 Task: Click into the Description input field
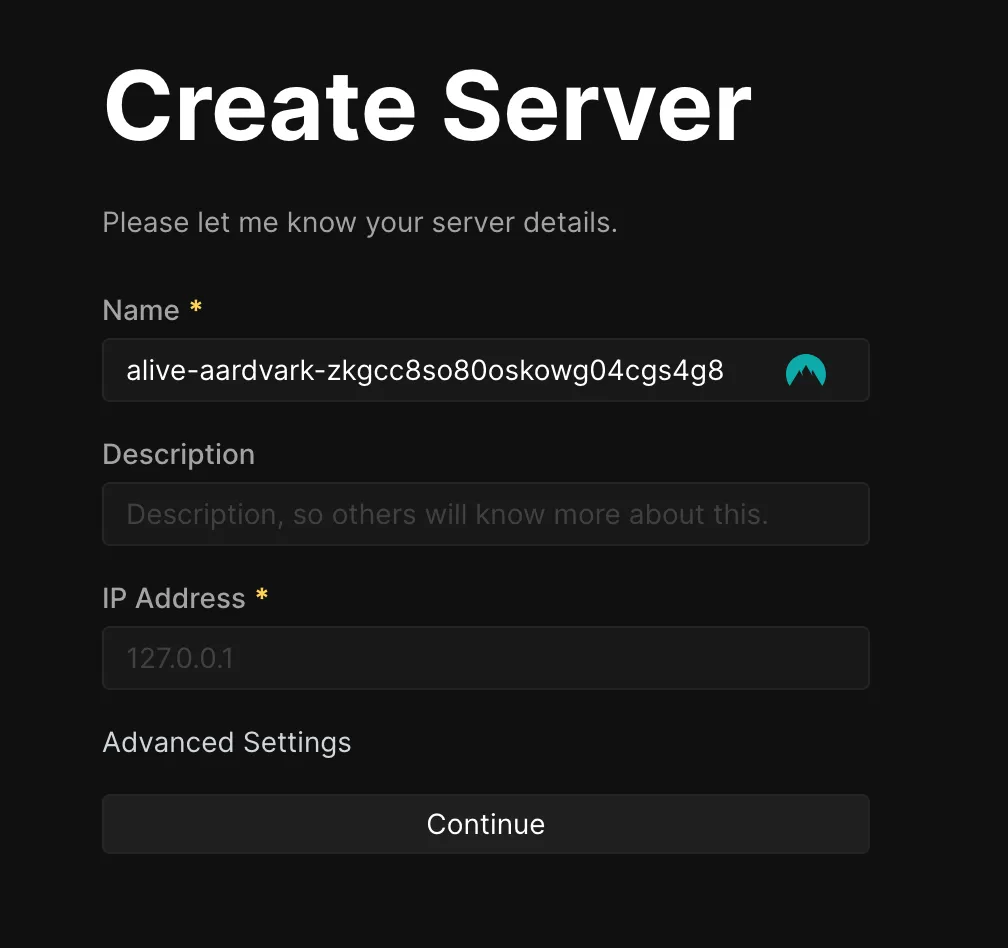[485, 514]
